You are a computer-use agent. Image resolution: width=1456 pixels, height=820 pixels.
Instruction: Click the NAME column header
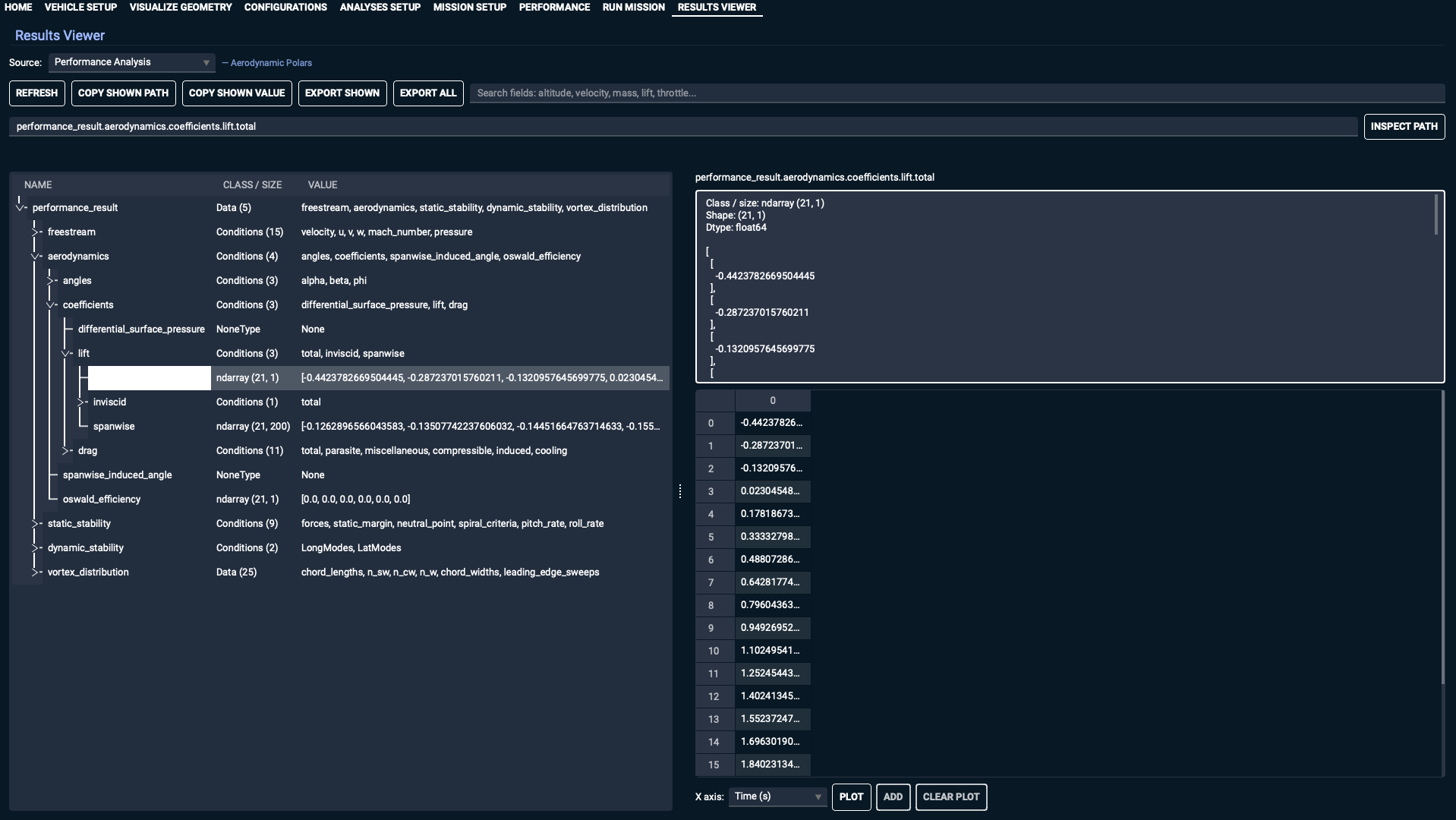pyautogui.click(x=38, y=184)
